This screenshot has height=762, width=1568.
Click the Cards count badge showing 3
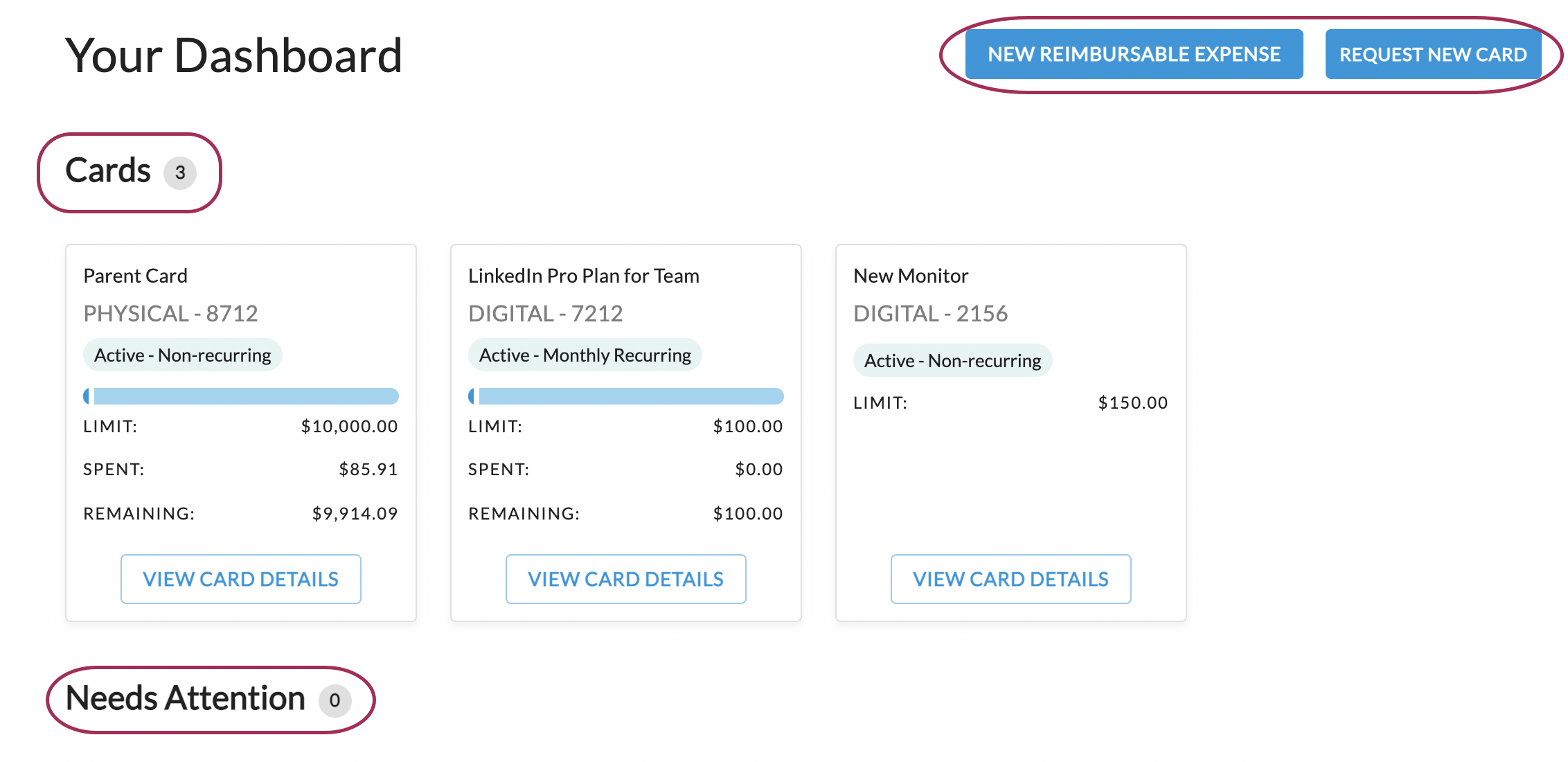[180, 172]
